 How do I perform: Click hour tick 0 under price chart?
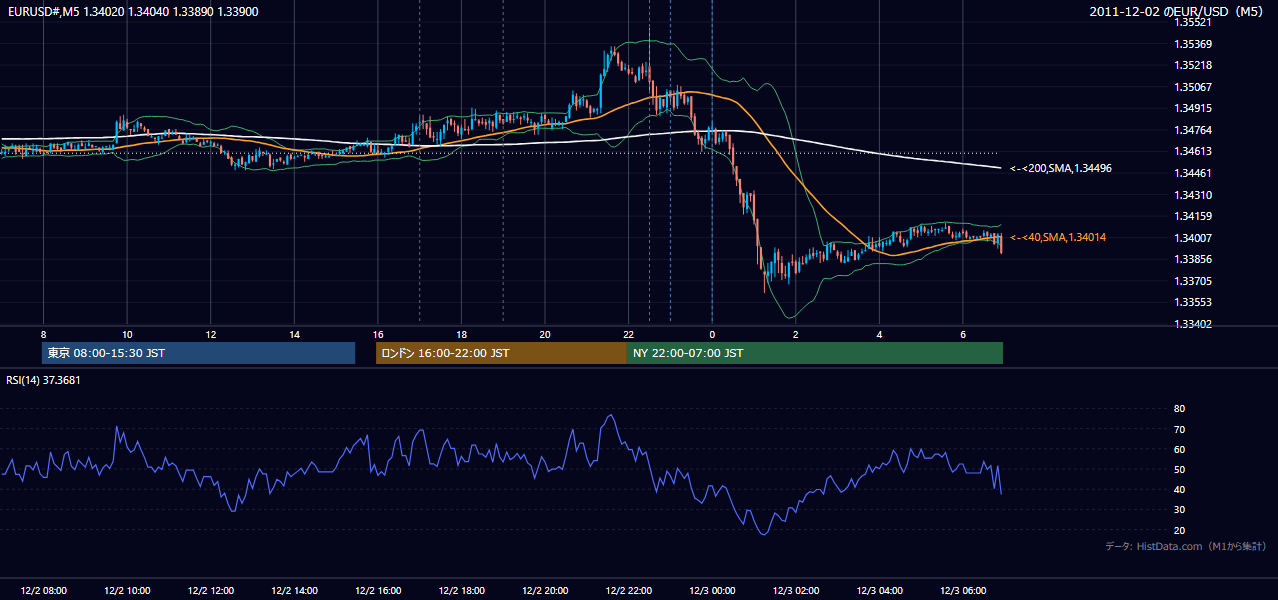[x=712, y=334]
